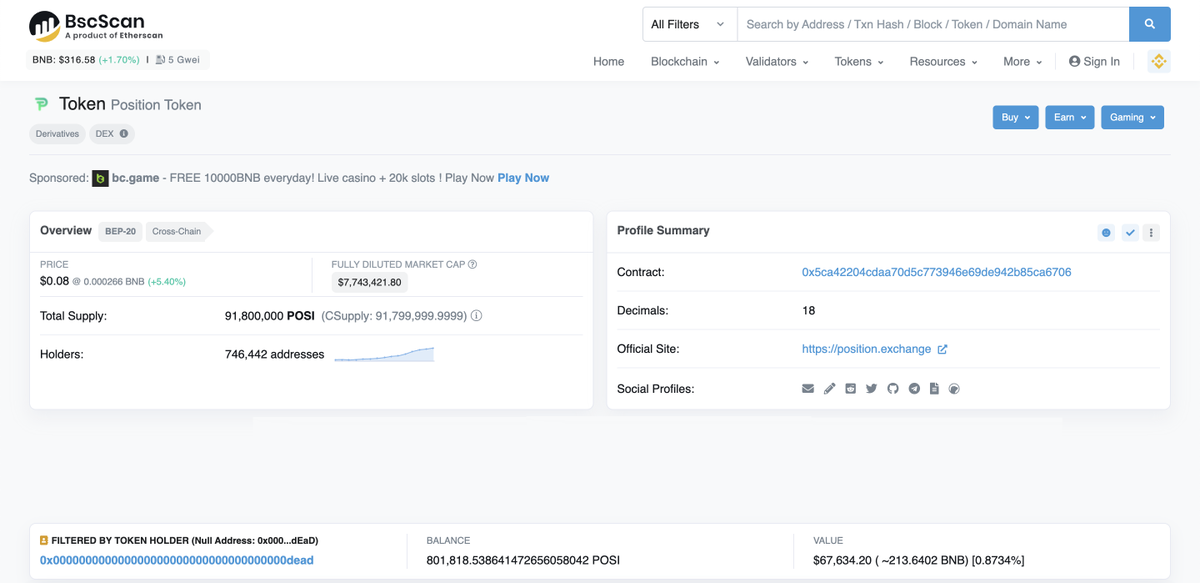Click the Decimals value 18
This screenshot has width=1200, height=583.
(x=808, y=310)
